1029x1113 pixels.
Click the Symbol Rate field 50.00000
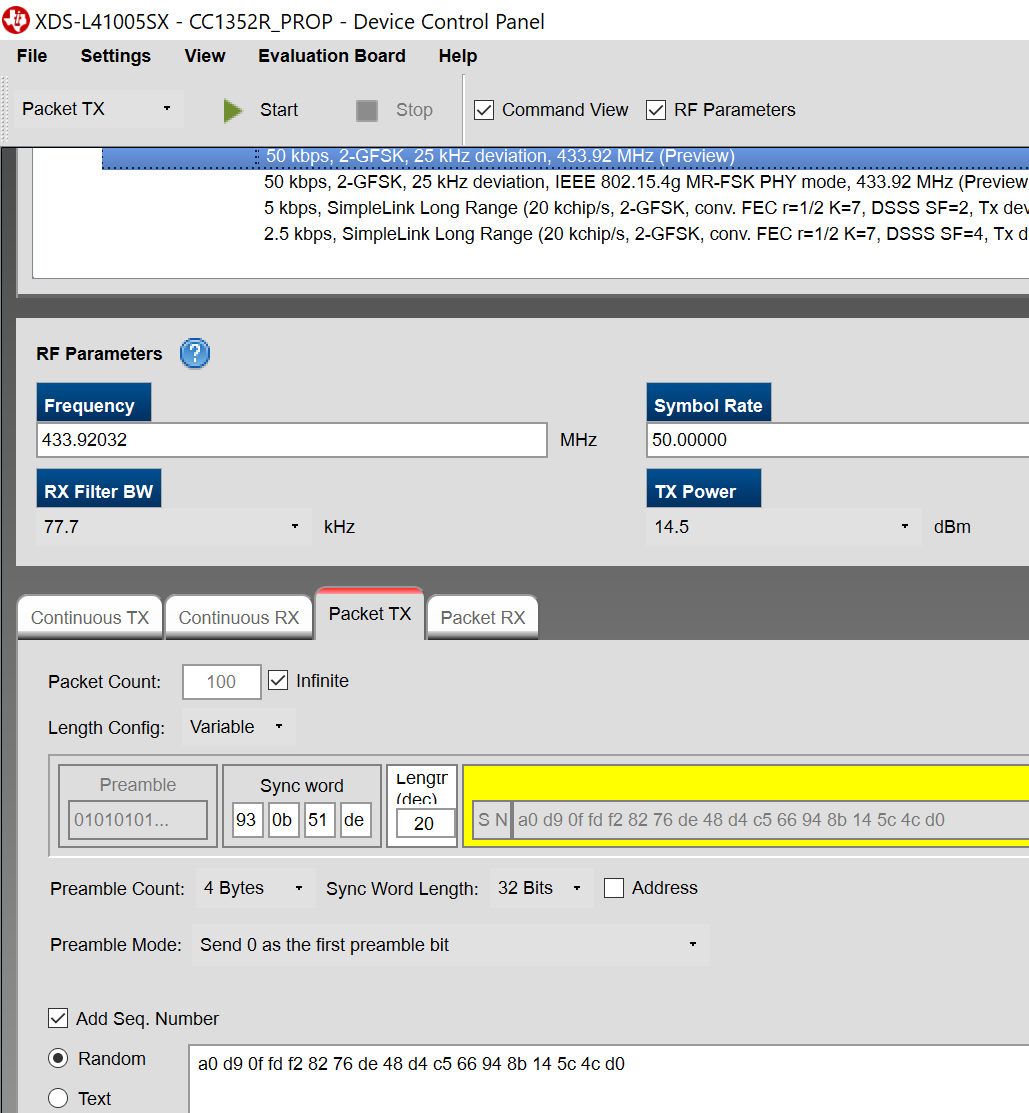[x=837, y=440]
